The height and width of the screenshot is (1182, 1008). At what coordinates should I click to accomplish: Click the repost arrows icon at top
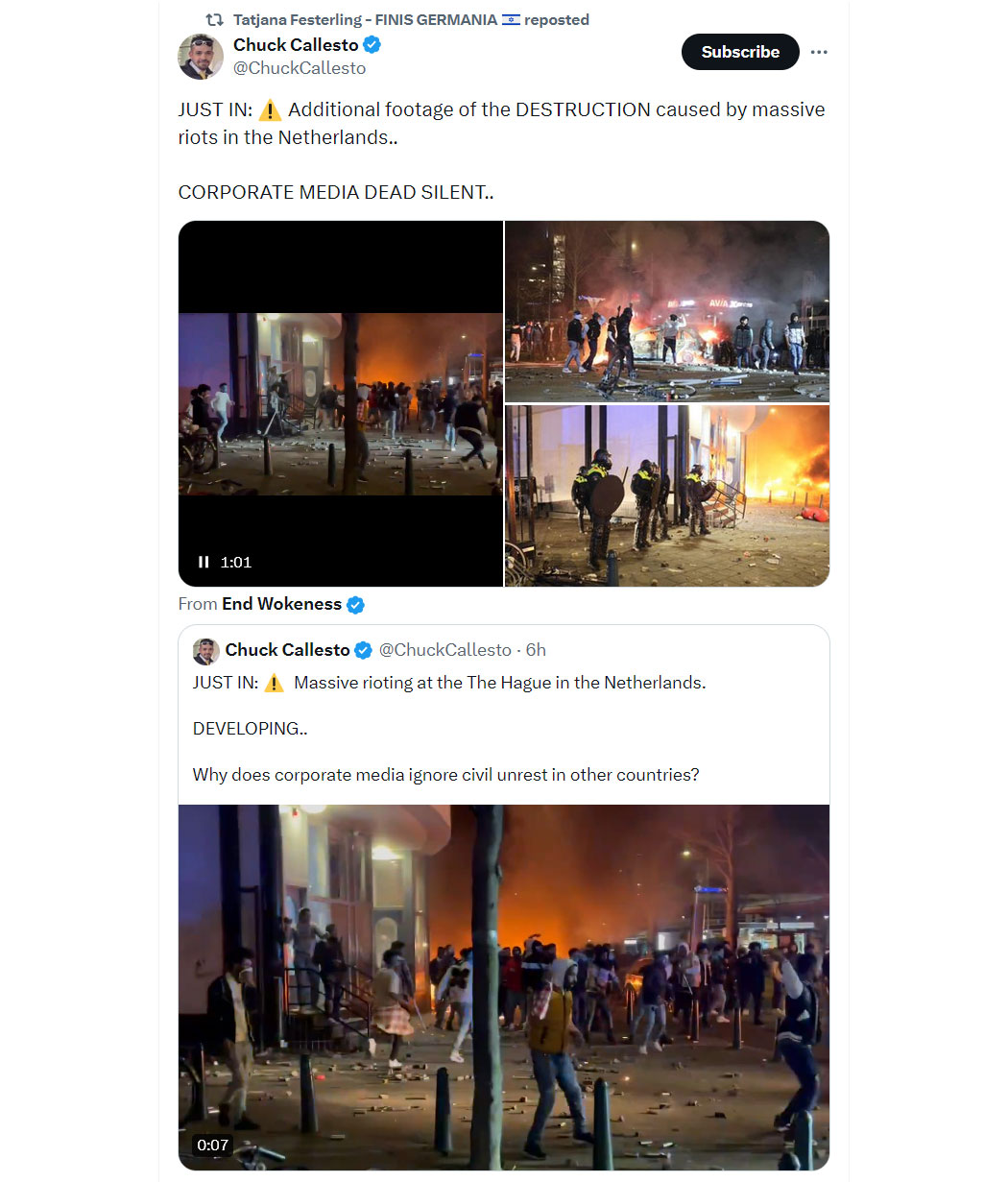(215, 19)
